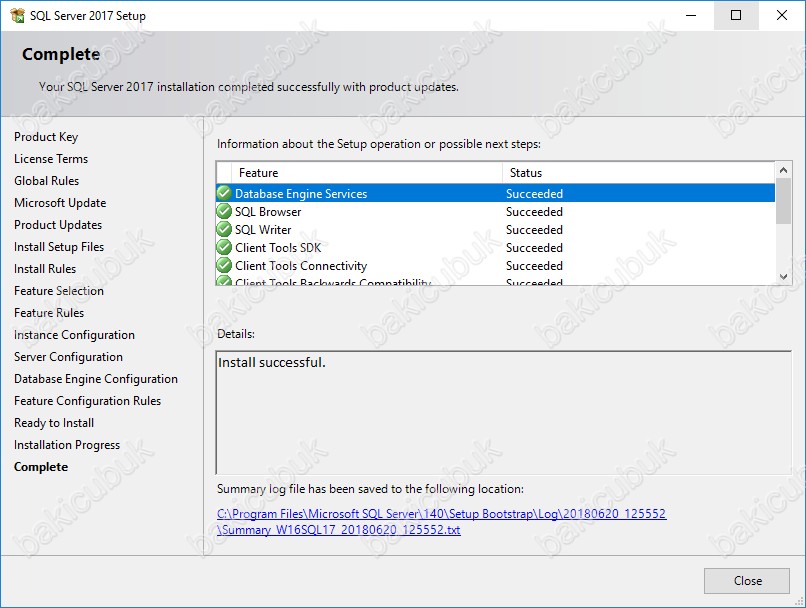Sort by the Feature column header

pos(367,173)
